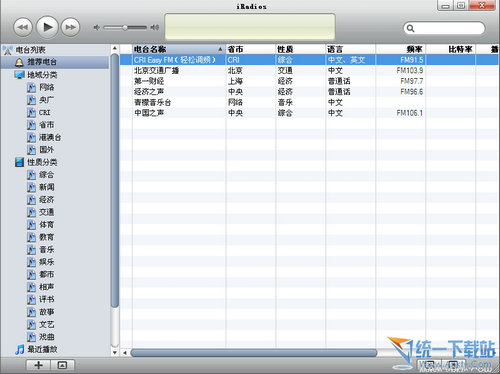Select 中国之声 station row
This screenshot has width=500, height=374.
coord(309,113)
